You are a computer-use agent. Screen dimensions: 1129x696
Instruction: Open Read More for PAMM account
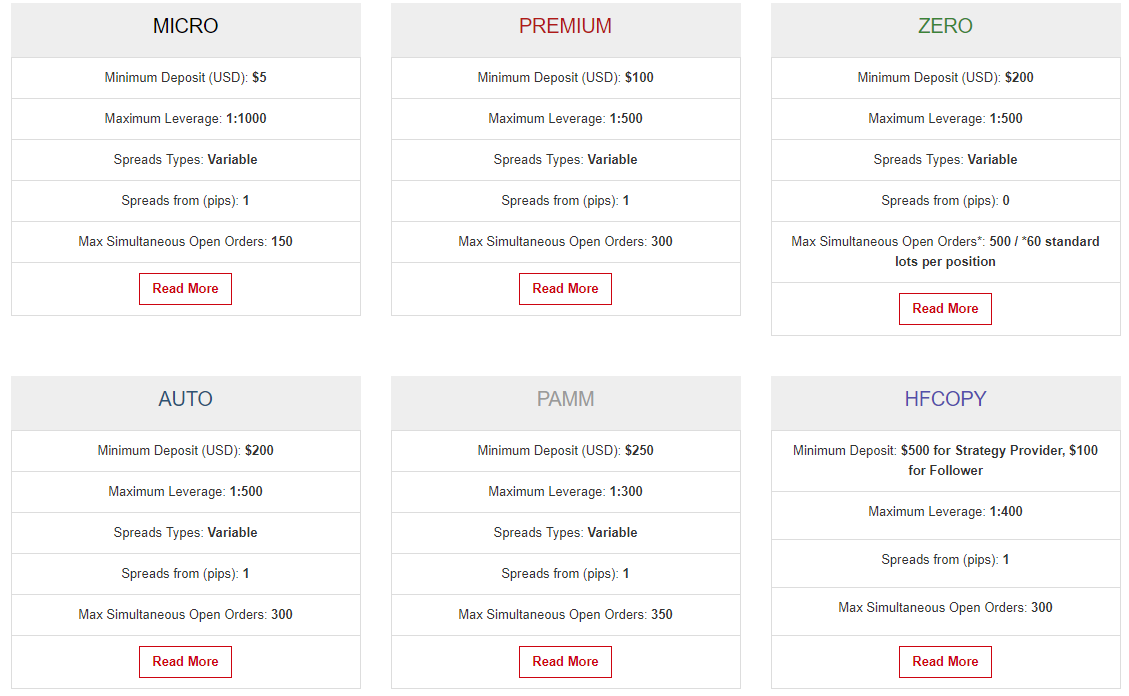(x=565, y=661)
